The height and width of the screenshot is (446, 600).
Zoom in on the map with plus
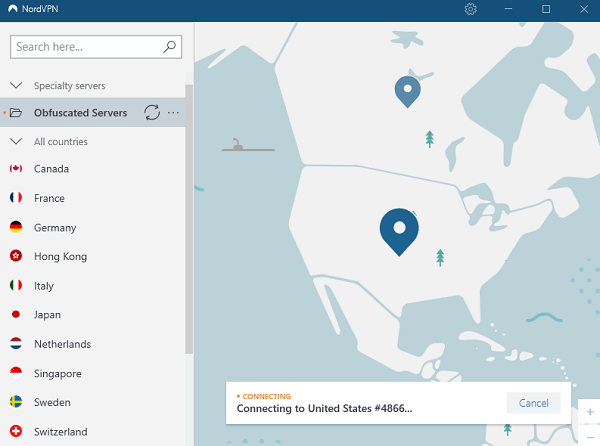(590, 412)
